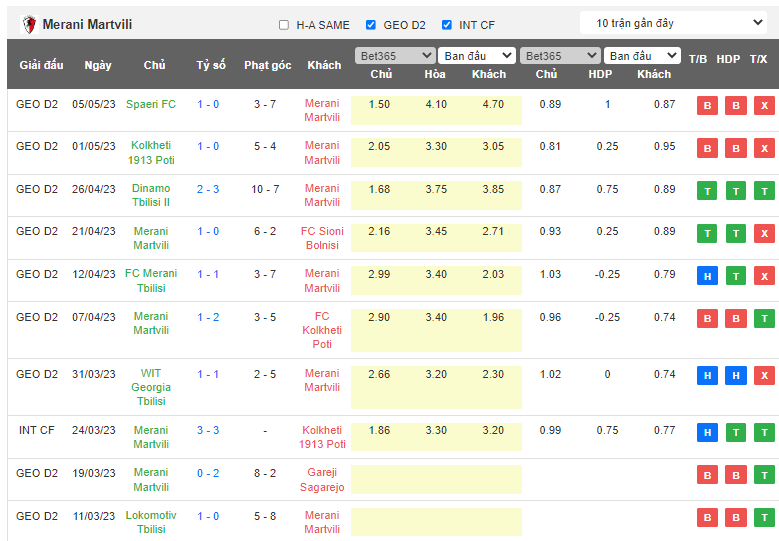Open FC Sioni Bolnisi away team link
779x541 pixels.
click(x=322, y=238)
